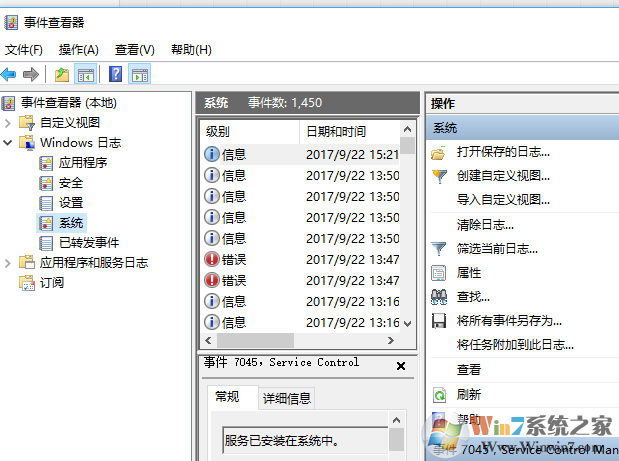Expand the 应用程序和服务日志 node

(8, 263)
